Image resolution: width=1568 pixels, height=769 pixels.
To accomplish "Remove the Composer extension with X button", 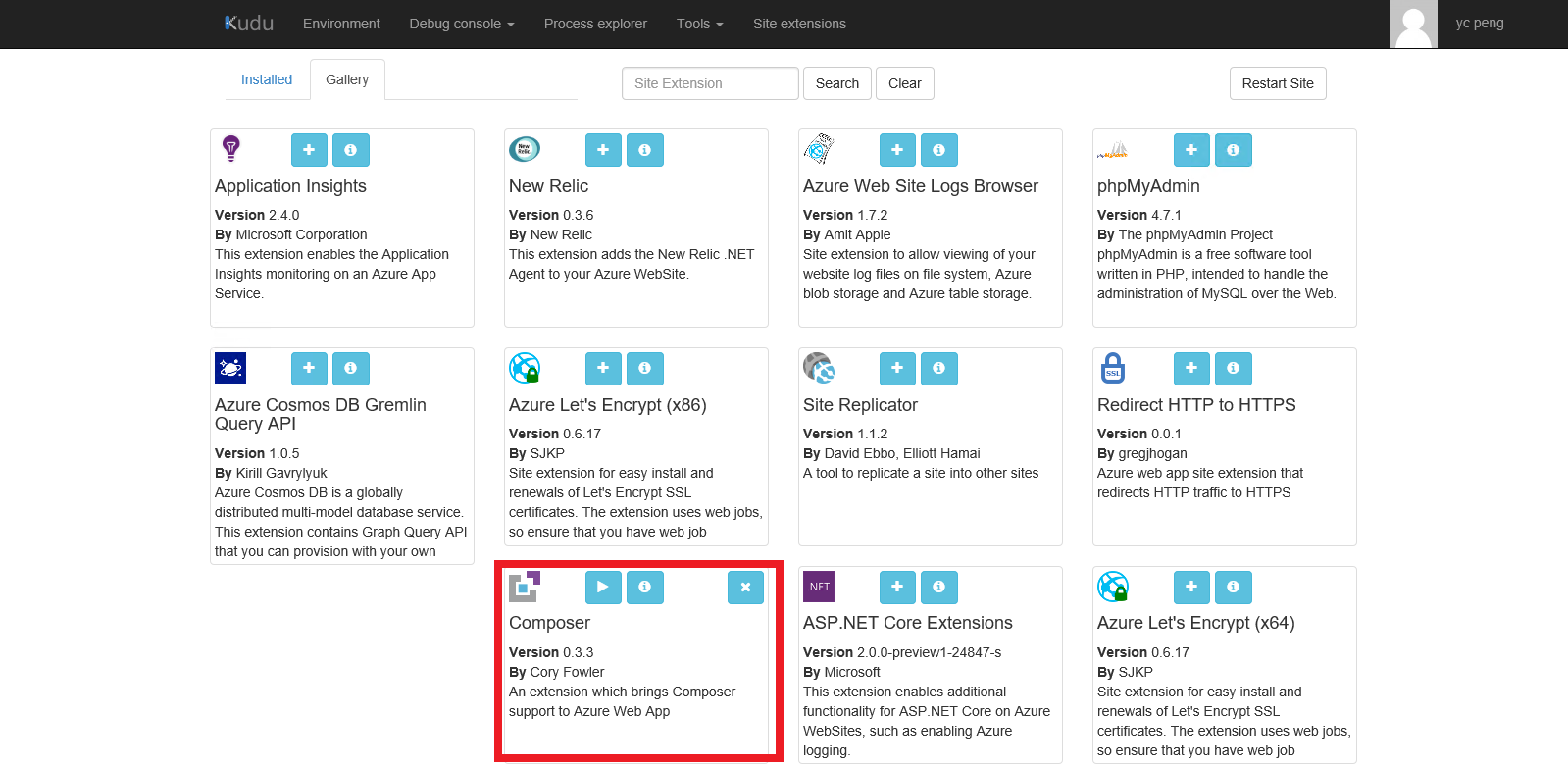I will (745, 588).
